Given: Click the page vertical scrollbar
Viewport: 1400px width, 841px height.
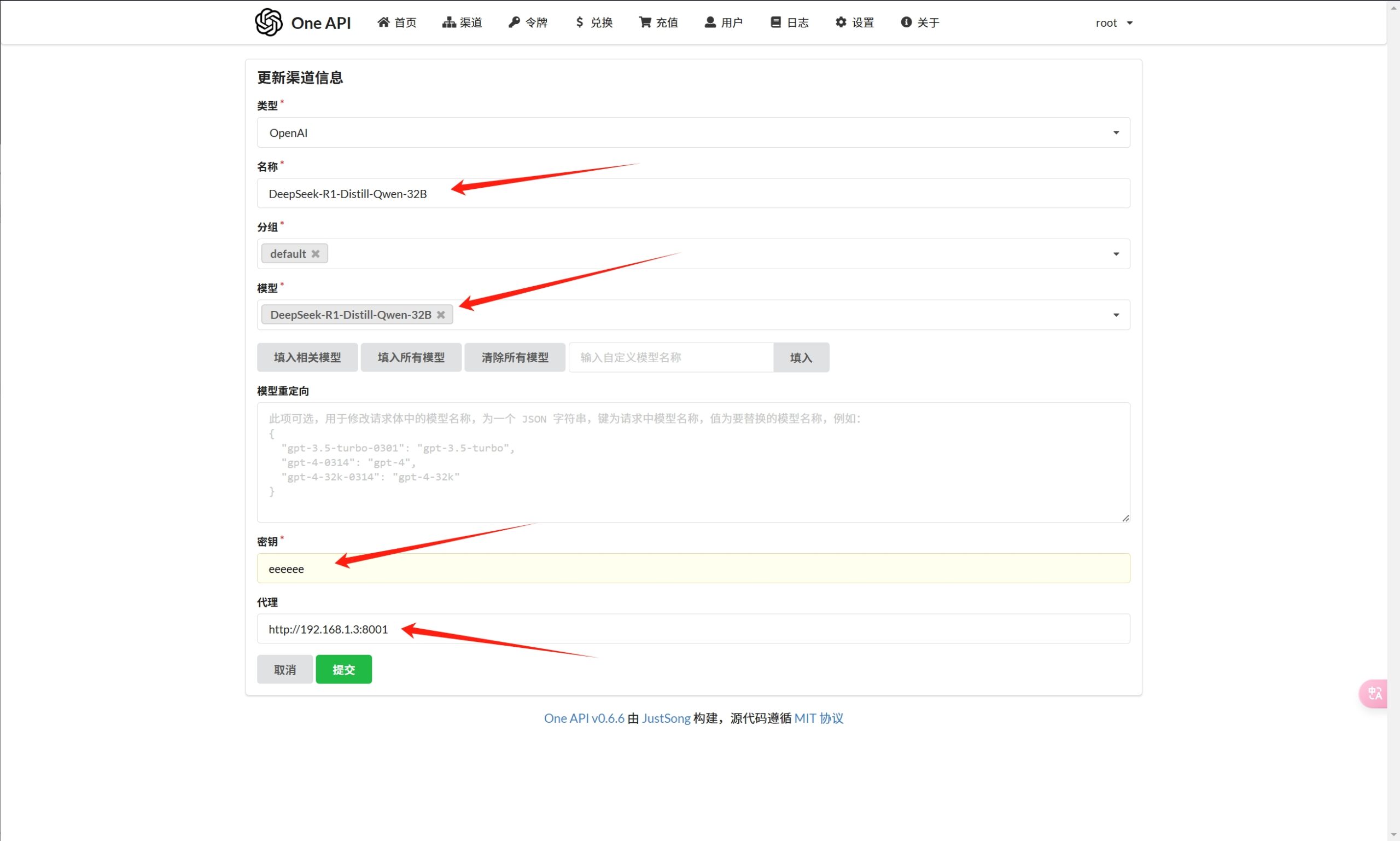Looking at the screenshot, I should [x=1393, y=420].
